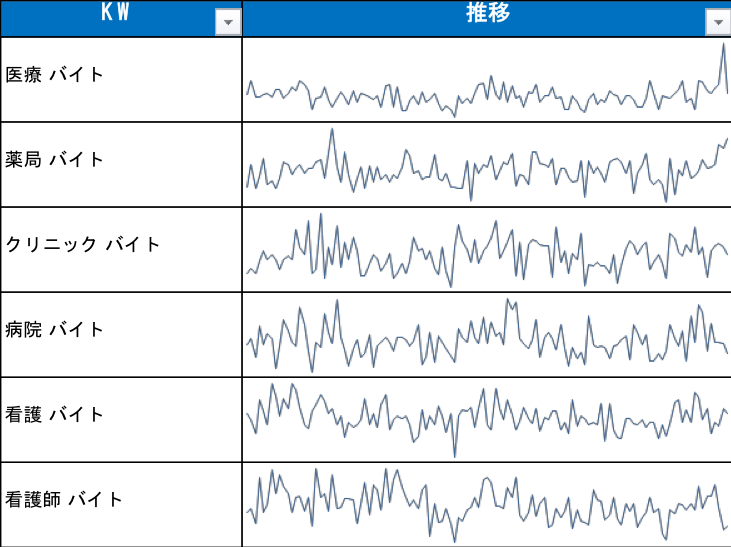Select the 看護師 バイト keyword cell
This screenshot has width=731, height=547.
point(65,500)
